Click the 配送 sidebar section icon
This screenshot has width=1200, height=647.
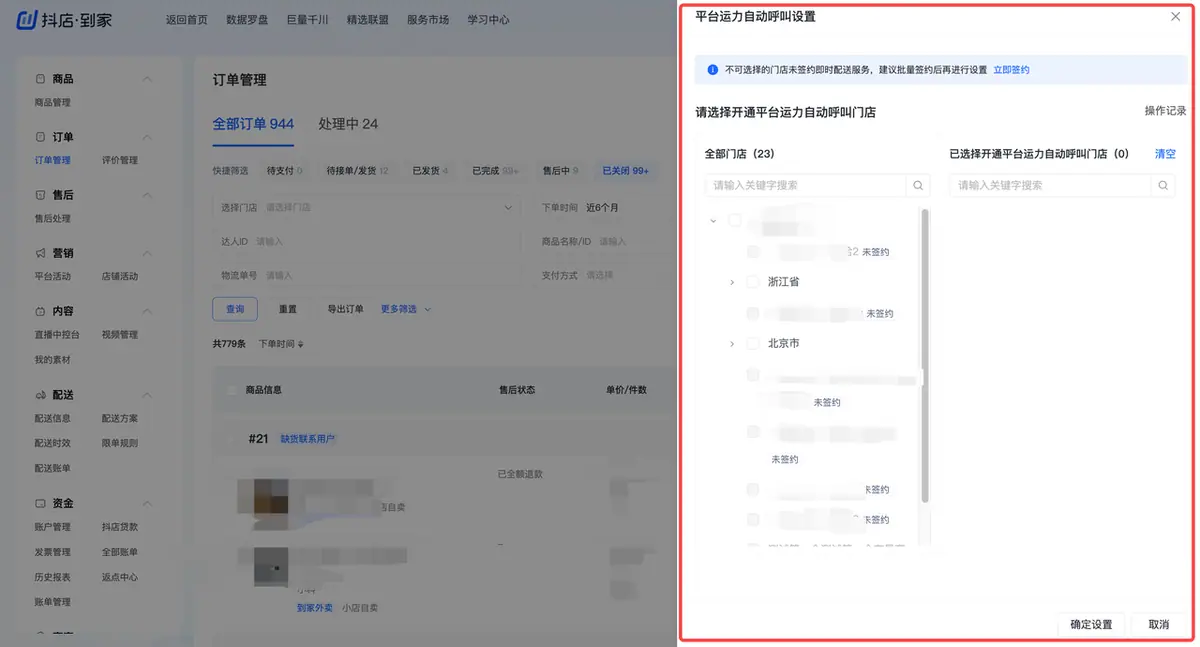coord(40,395)
